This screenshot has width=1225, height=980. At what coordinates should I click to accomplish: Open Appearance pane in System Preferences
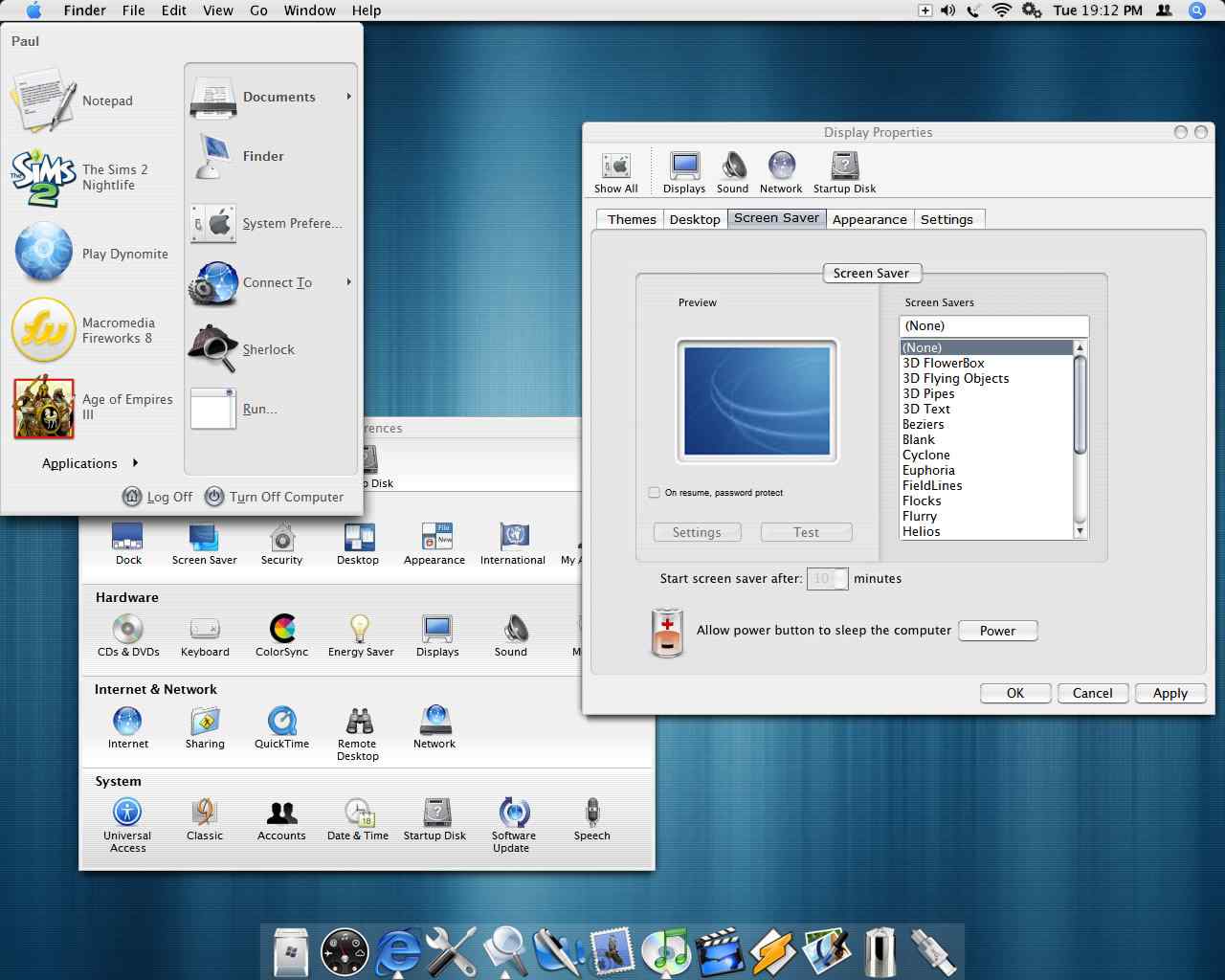434,545
